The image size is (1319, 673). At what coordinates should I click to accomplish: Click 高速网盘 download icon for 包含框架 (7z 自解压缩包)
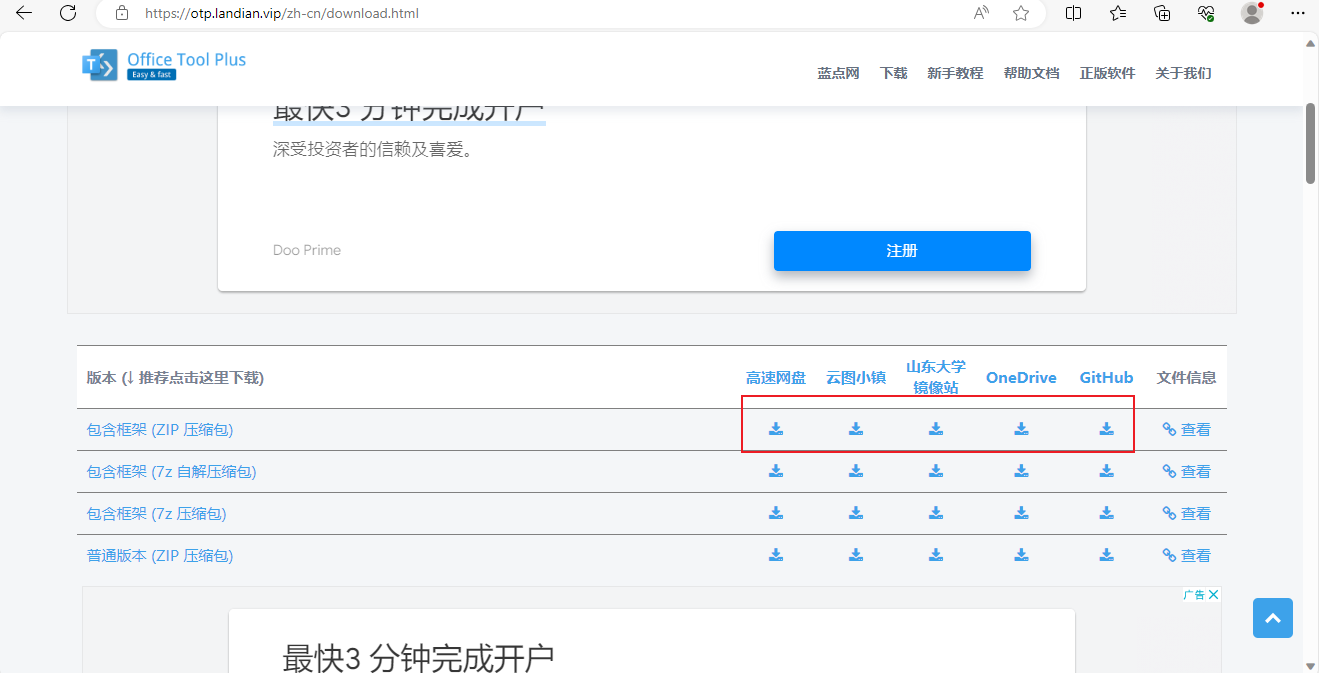[x=776, y=471]
